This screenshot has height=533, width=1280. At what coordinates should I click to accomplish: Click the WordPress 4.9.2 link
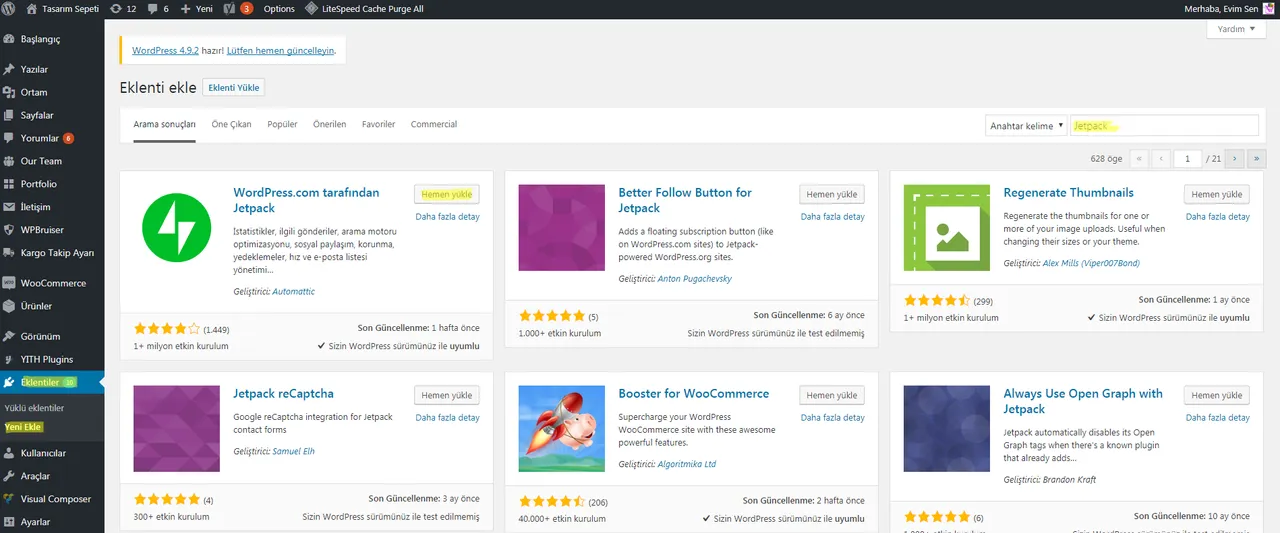164,50
